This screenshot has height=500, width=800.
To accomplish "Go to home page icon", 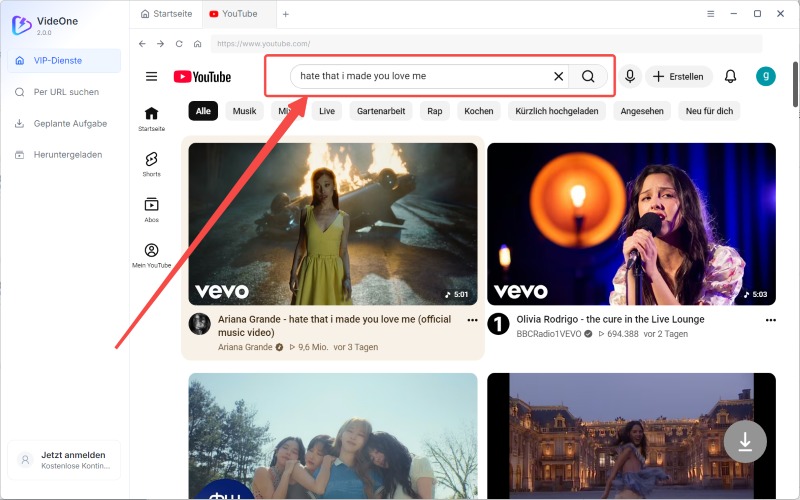I will [197, 44].
